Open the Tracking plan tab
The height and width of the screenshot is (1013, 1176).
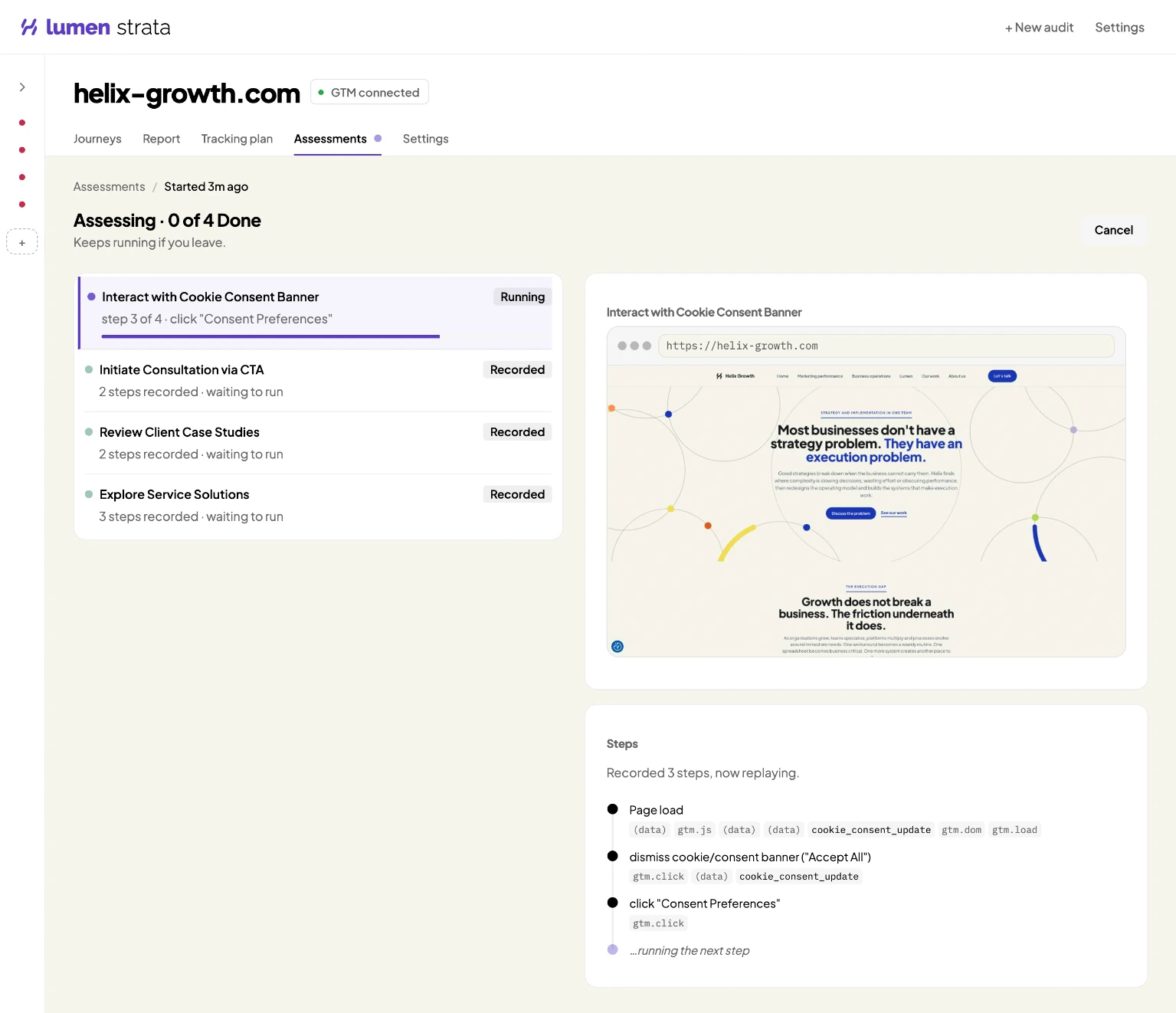coord(237,139)
